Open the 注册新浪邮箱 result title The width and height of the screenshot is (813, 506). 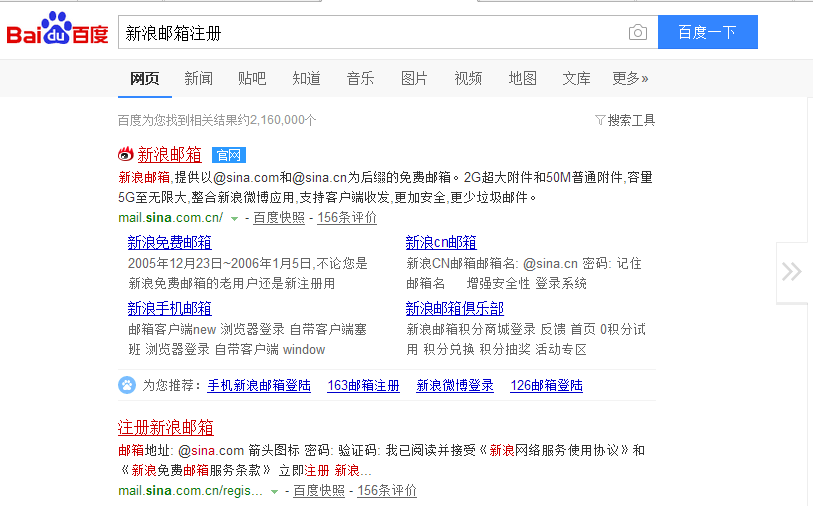(166, 428)
